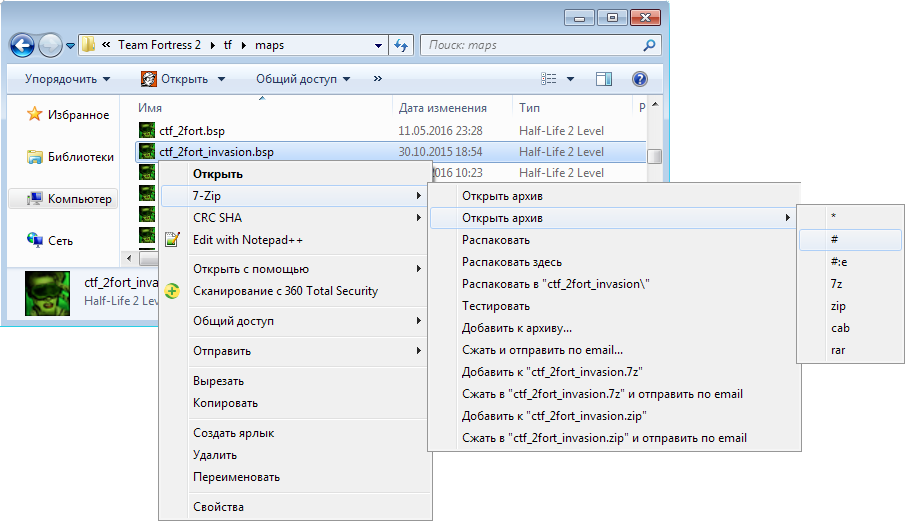Click 360 Total Security icon
Viewport: 905px width, 521px height.
172,291
